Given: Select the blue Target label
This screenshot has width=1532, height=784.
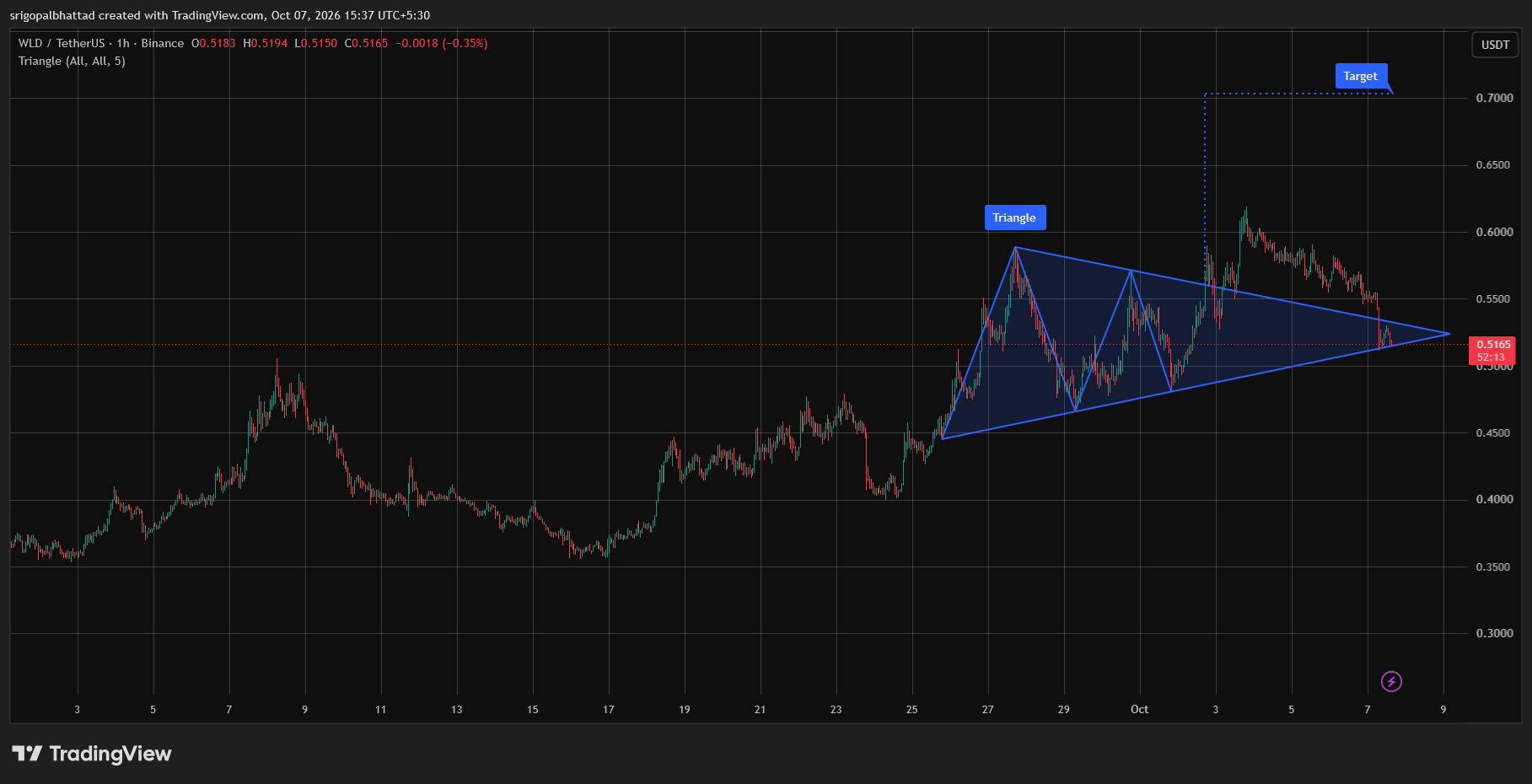Looking at the screenshot, I should tap(1360, 76).
